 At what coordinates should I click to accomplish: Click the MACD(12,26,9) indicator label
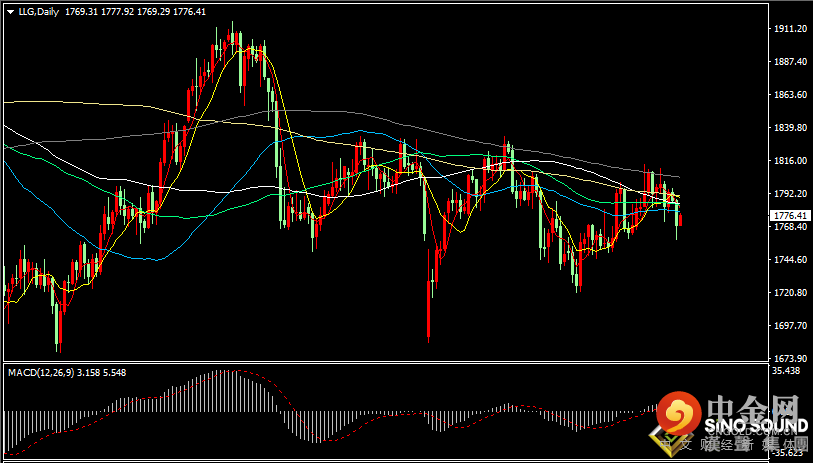click(40, 372)
